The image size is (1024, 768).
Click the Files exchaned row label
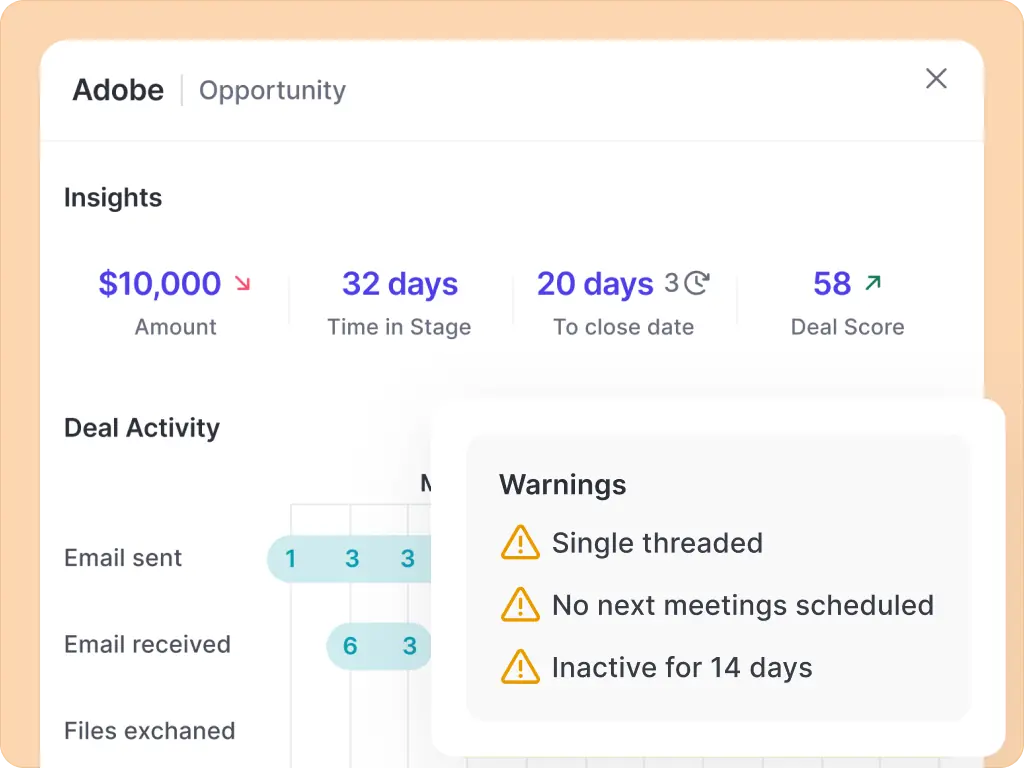point(150,731)
